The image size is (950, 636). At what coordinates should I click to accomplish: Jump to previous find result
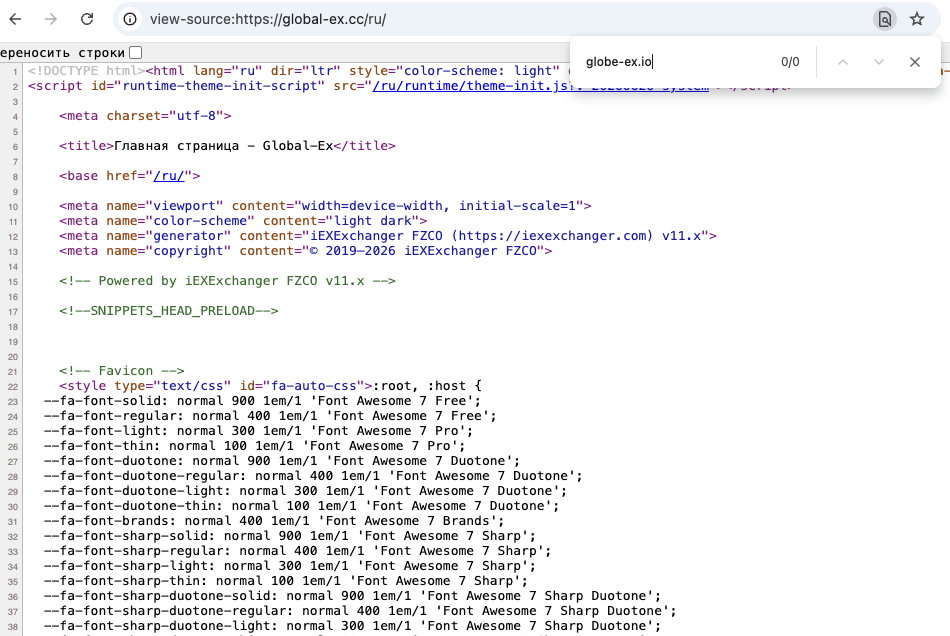(843, 62)
